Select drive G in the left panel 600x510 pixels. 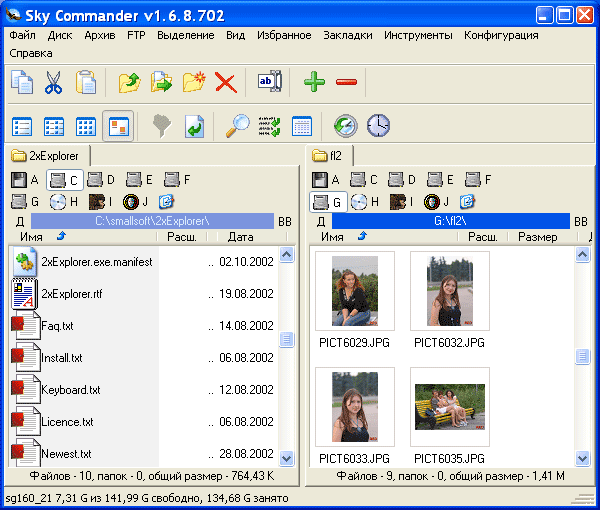click(x=24, y=202)
